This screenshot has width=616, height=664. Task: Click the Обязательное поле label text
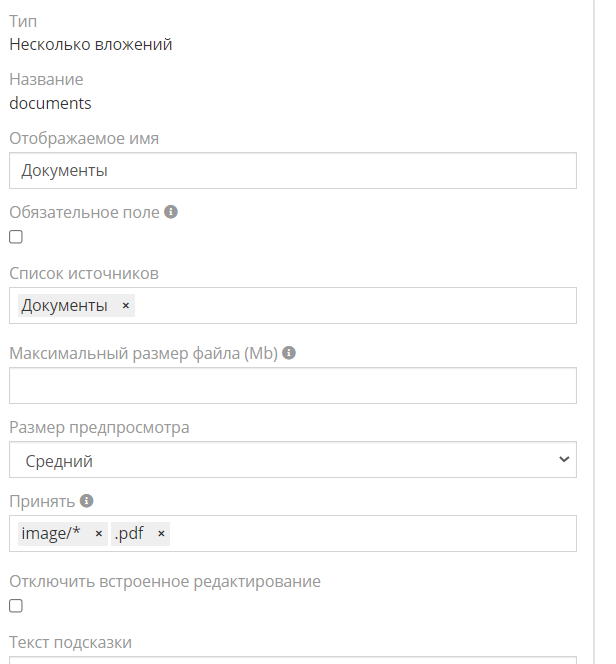(x=84, y=213)
